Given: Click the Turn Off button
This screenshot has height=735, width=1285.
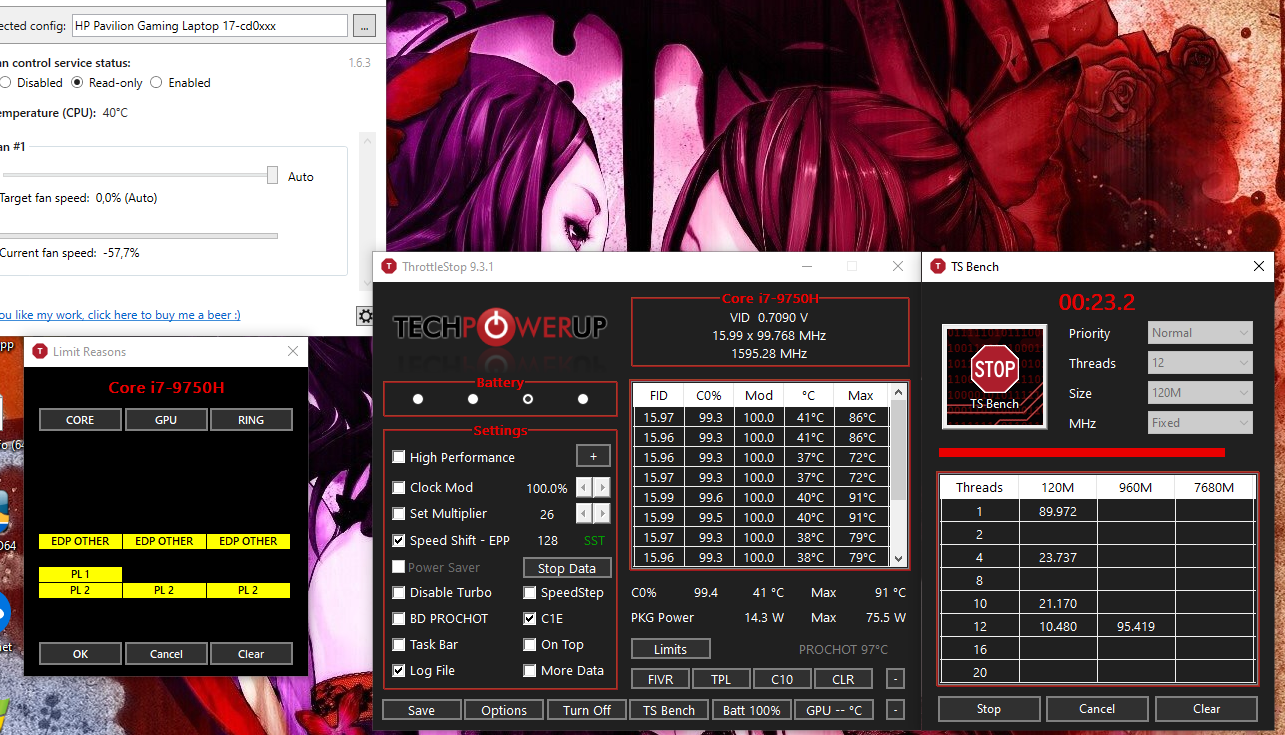Looking at the screenshot, I should 587,710.
